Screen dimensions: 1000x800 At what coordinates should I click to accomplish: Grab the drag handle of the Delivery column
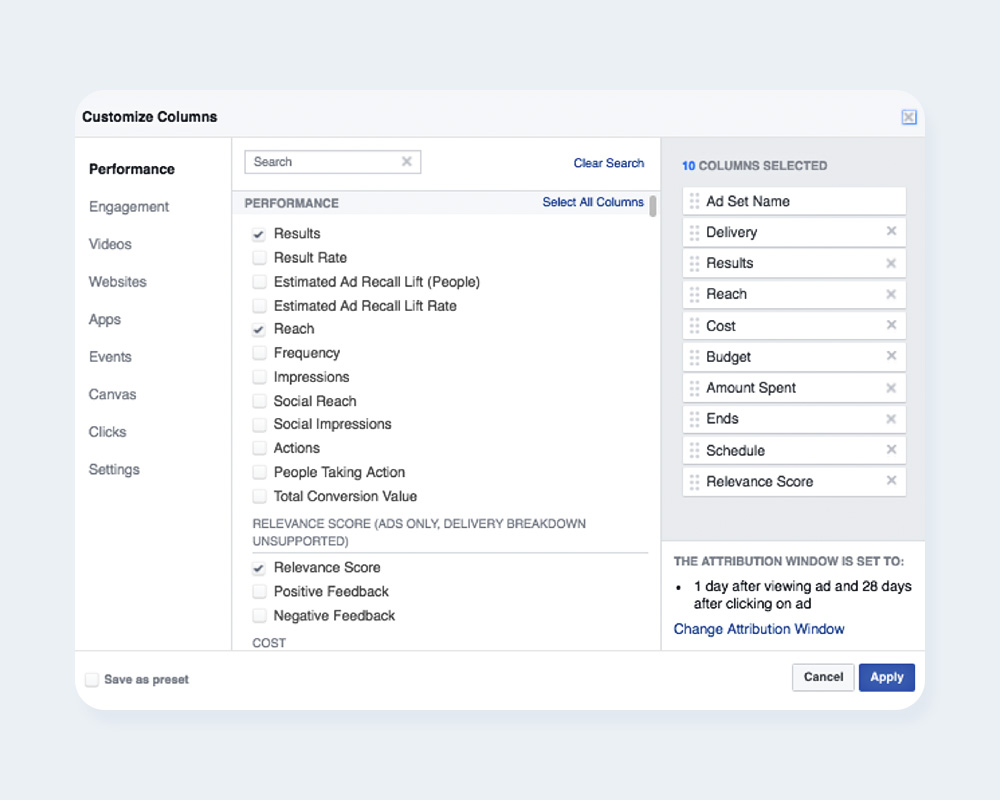tap(694, 232)
